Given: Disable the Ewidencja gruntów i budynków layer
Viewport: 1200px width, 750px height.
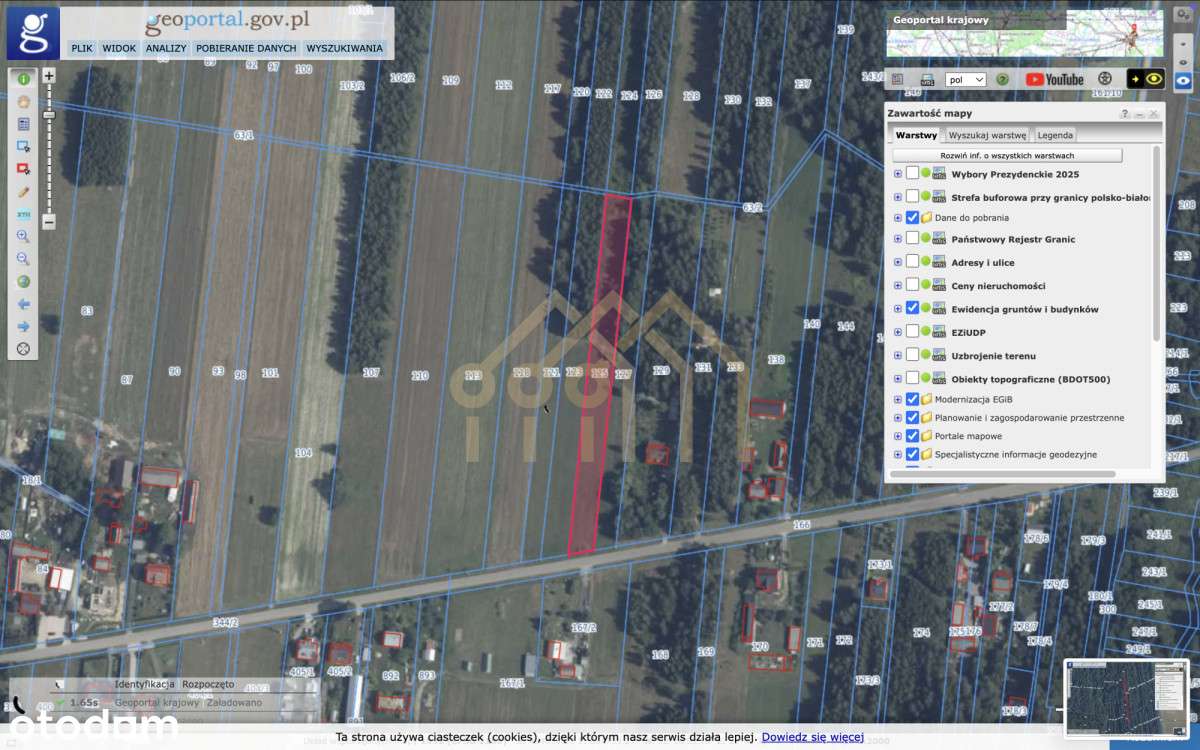Looking at the screenshot, I should click(912, 308).
